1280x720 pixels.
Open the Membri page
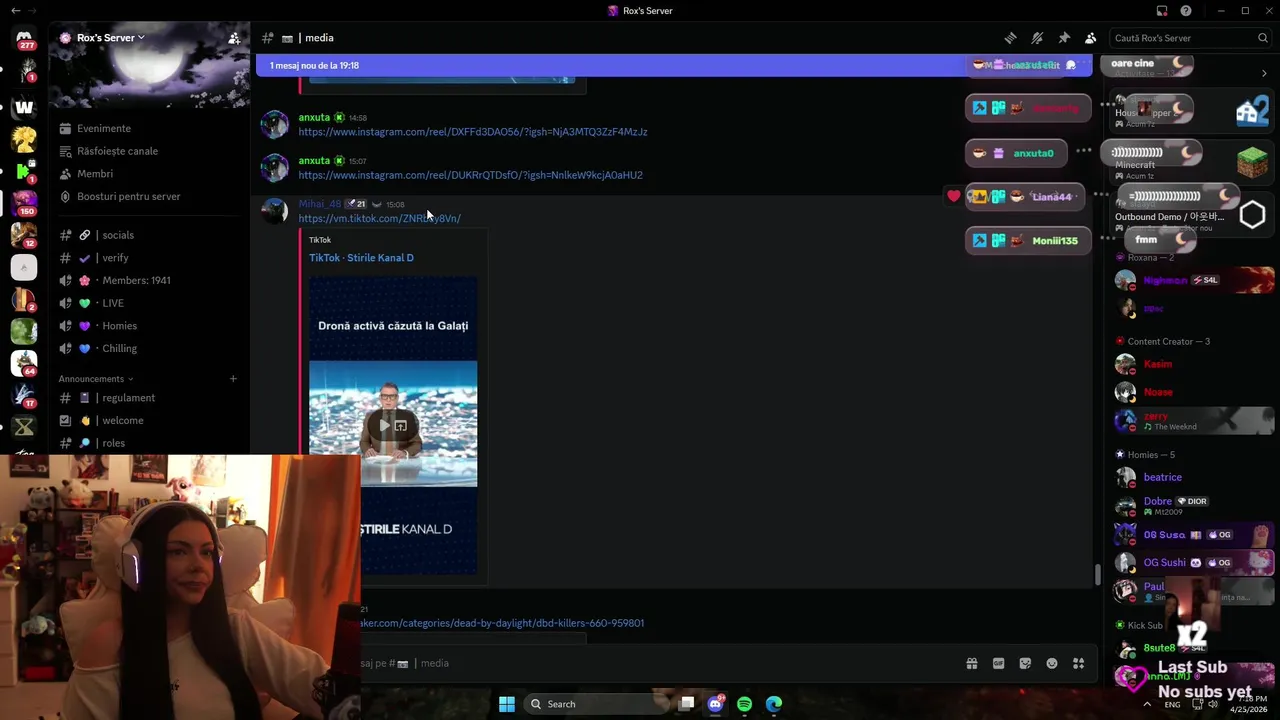(x=95, y=174)
